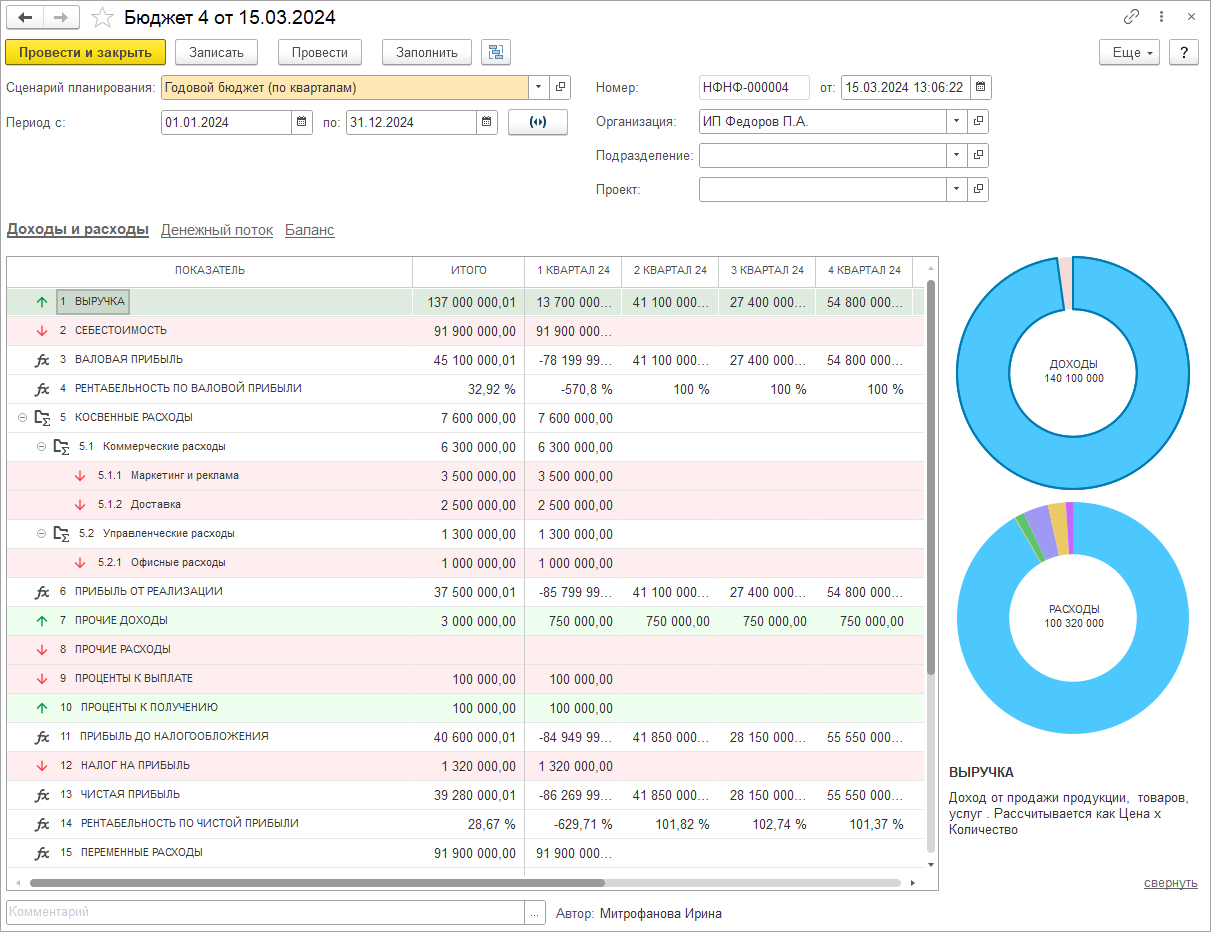This screenshot has width=1211, height=932.
Task: Click the свернуть link
Action: (1170, 883)
